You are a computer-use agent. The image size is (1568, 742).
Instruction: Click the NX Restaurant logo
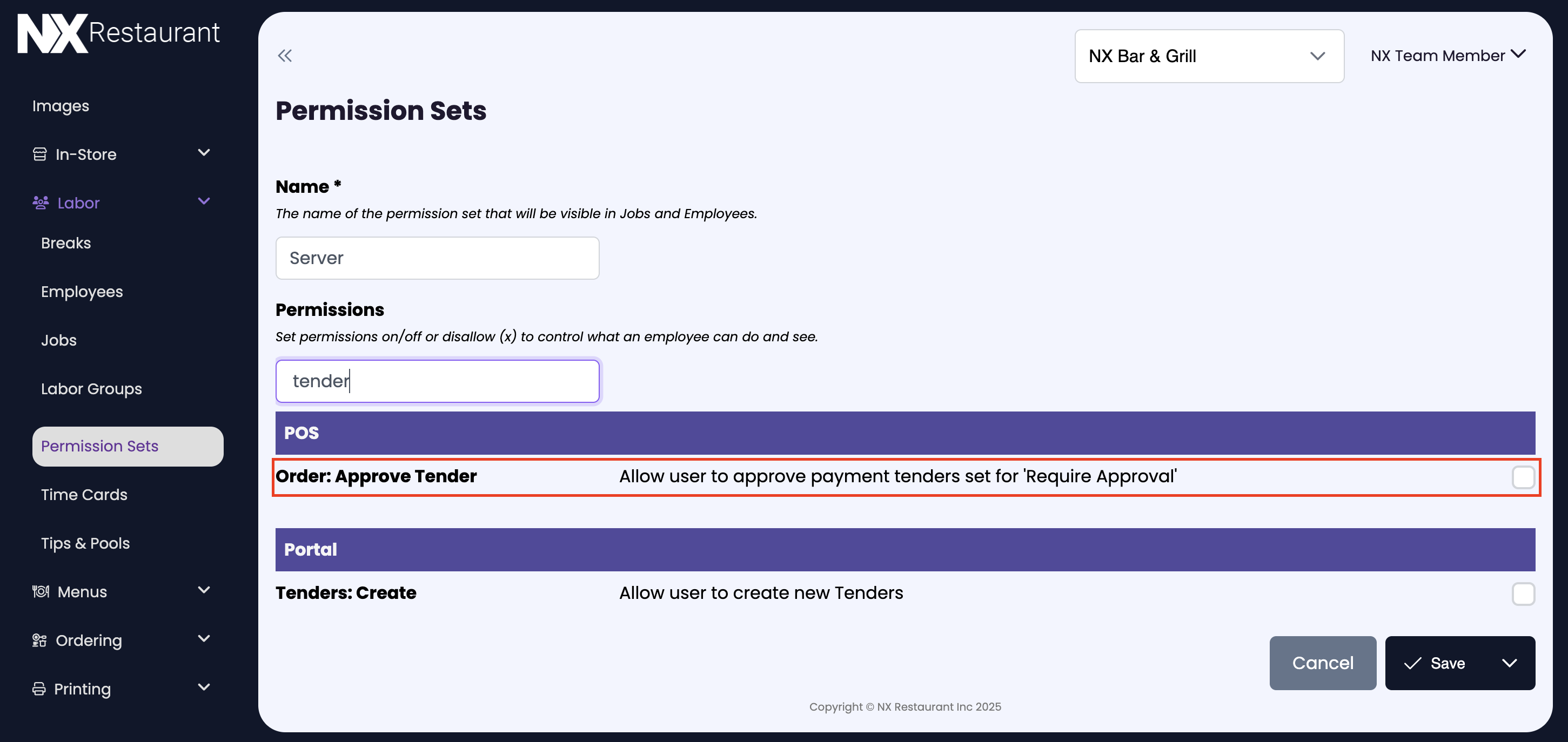point(119,32)
